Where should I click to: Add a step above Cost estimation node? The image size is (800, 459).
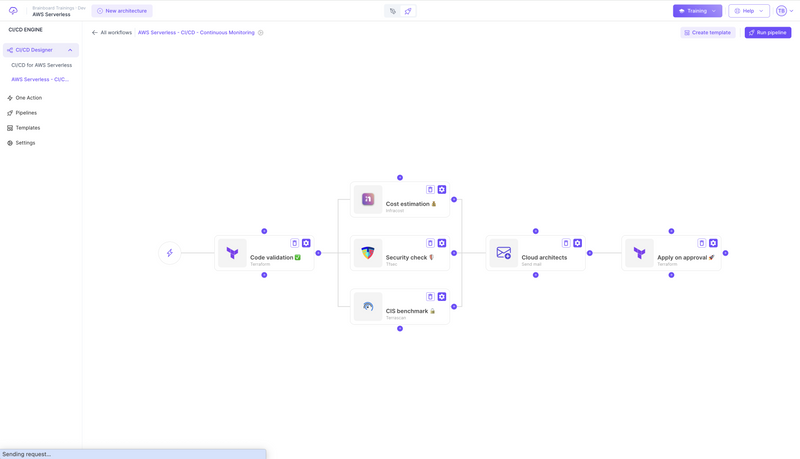[400, 177]
